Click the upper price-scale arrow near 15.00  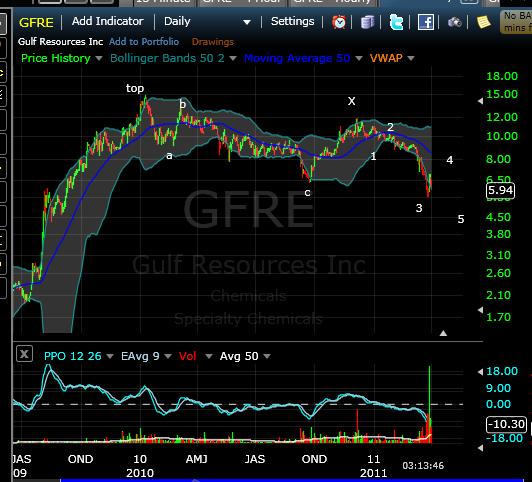coord(480,101)
